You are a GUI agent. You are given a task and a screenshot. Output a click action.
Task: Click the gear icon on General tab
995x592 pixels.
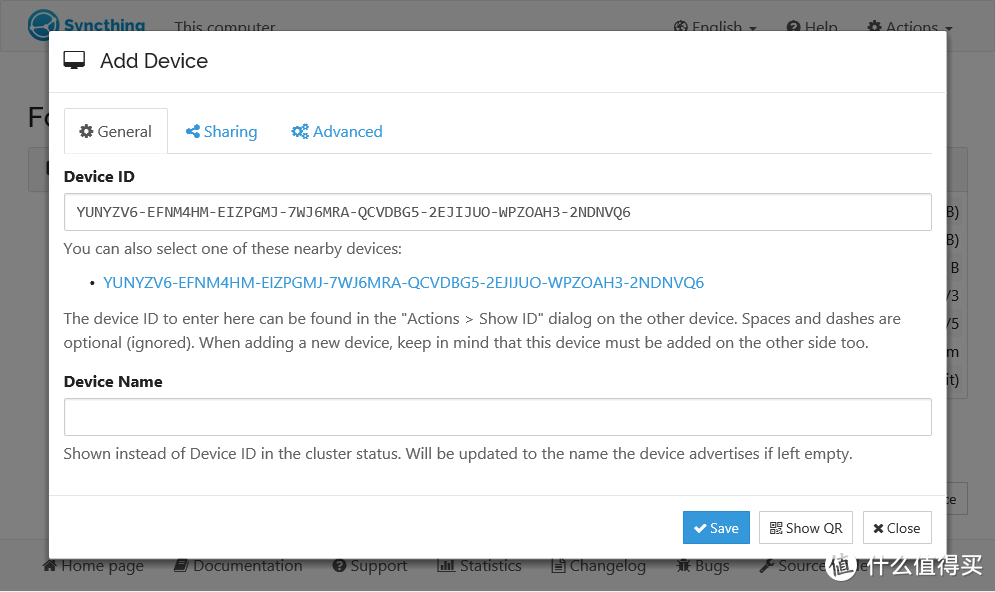click(86, 131)
